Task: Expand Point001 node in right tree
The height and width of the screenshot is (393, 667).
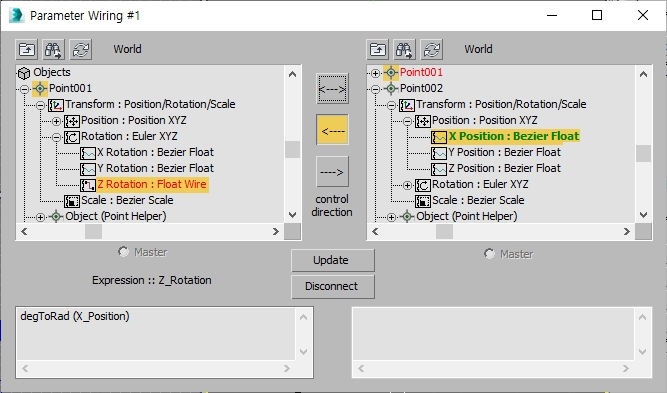Action: point(375,73)
